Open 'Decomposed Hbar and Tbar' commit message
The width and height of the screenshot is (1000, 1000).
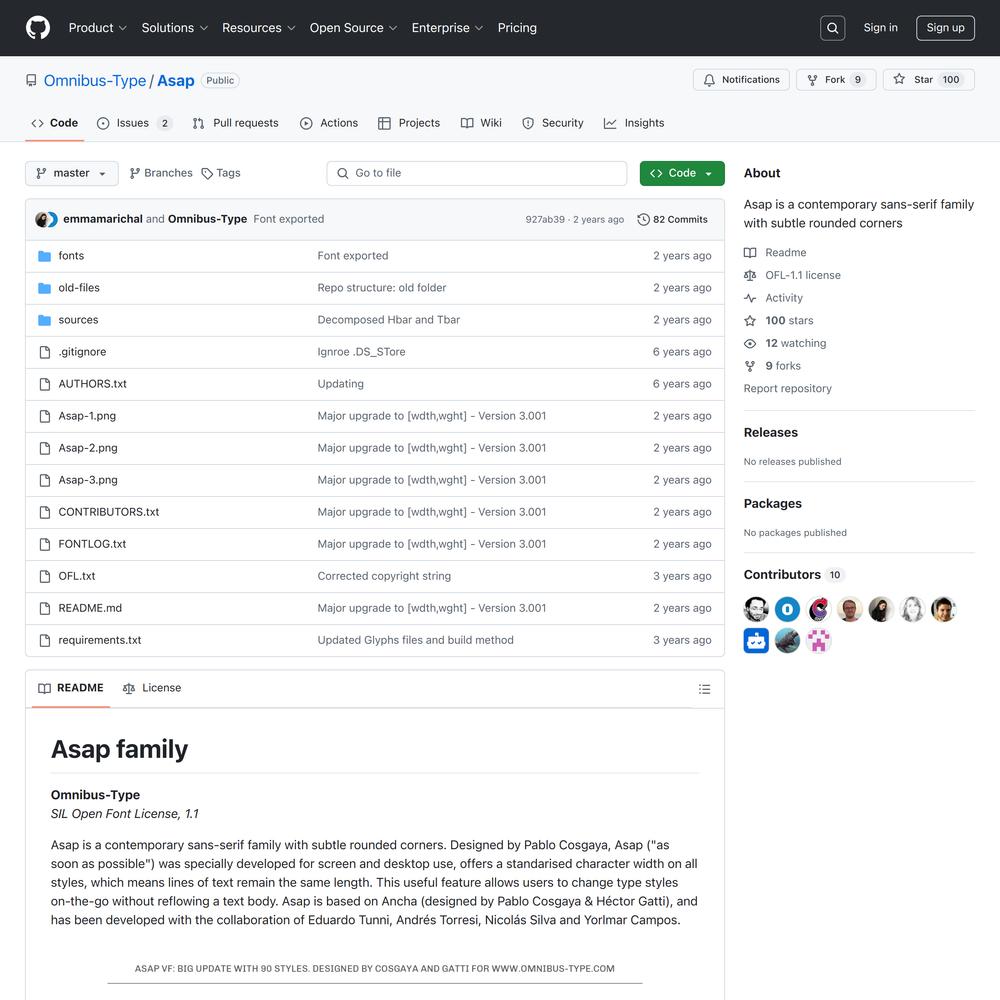388,320
